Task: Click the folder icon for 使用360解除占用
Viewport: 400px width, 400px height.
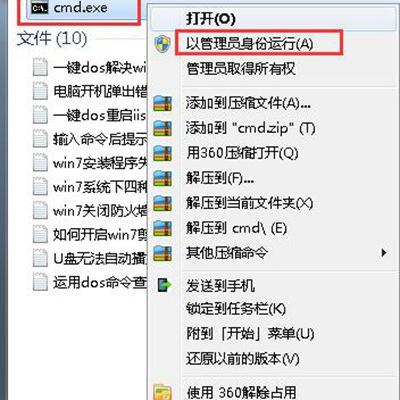Action: coord(163,392)
